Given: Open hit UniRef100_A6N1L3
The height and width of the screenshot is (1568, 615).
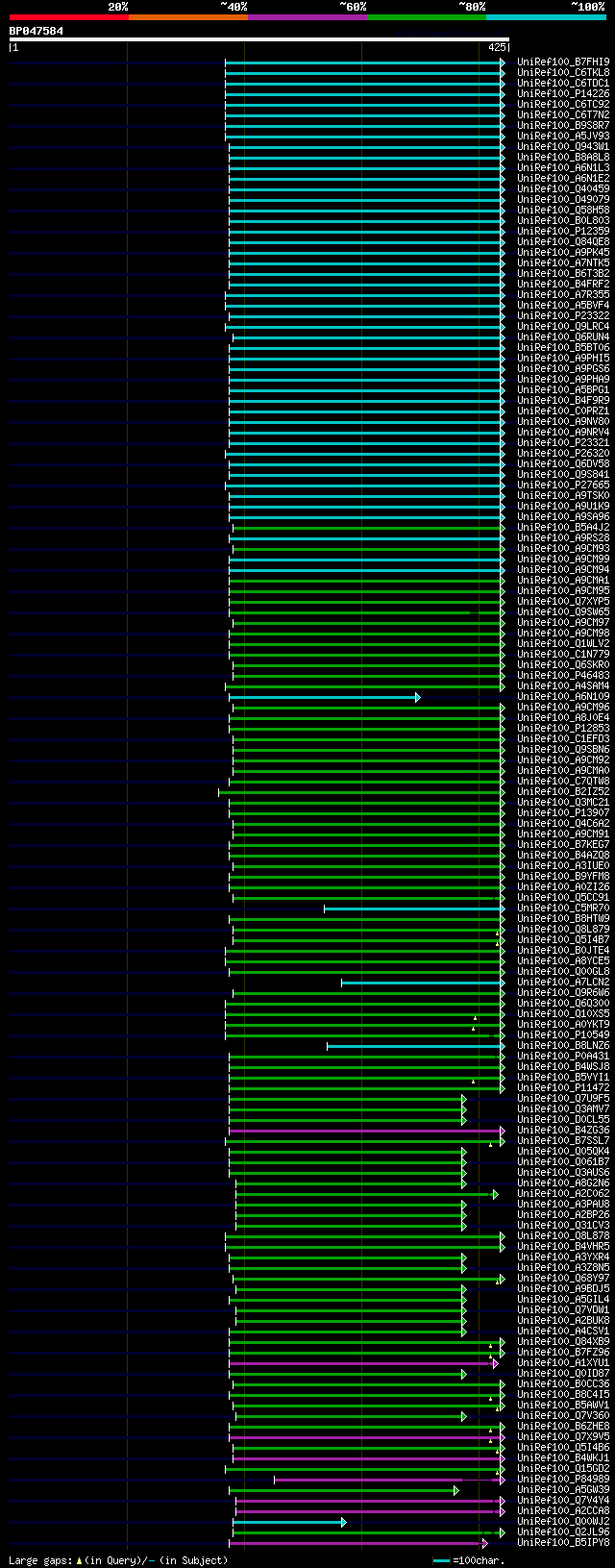Looking at the screenshot, I should pyautogui.click(x=563, y=167).
